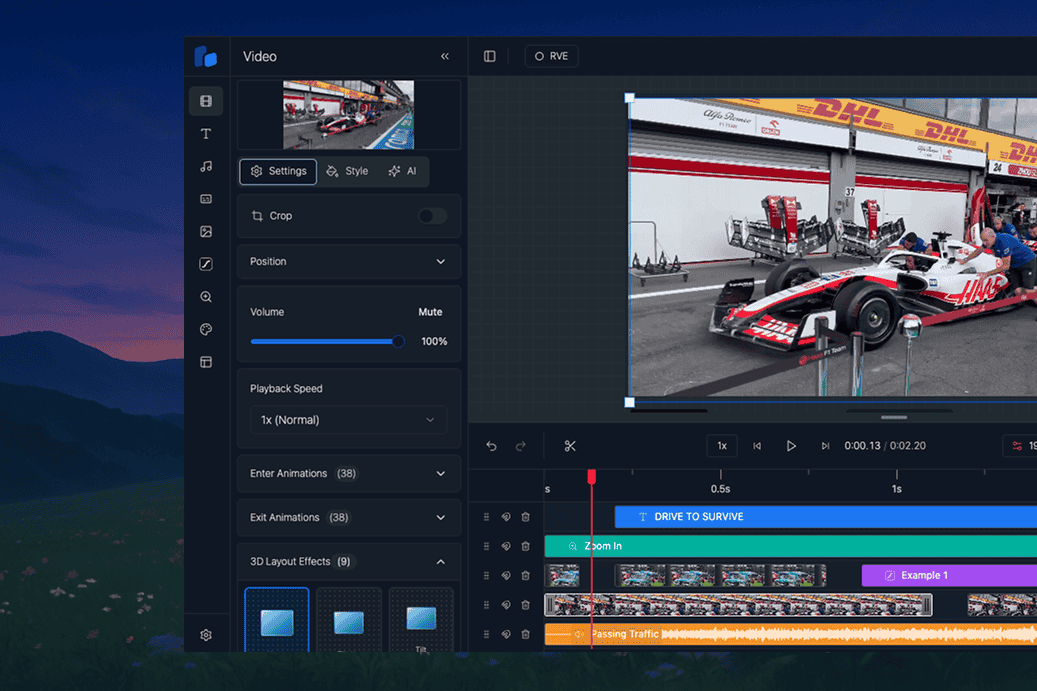Select the long selected video clip on timeline
Image resolution: width=1037 pixels, height=691 pixels.
coord(738,604)
